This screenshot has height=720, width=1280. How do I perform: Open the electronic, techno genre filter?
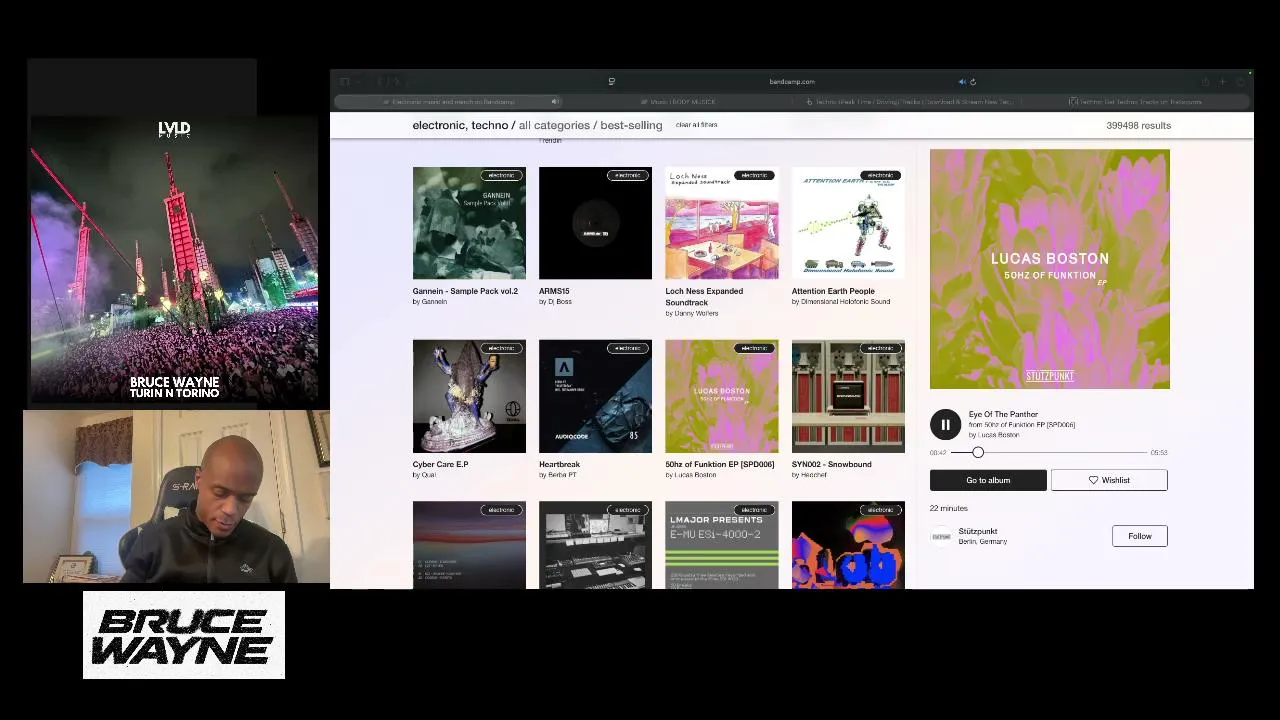point(460,125)
